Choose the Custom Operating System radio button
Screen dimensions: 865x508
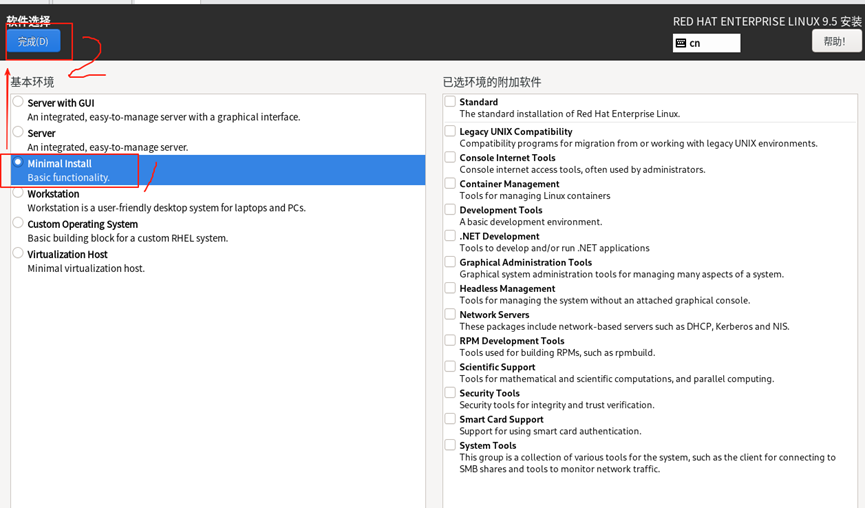(18, 223)
